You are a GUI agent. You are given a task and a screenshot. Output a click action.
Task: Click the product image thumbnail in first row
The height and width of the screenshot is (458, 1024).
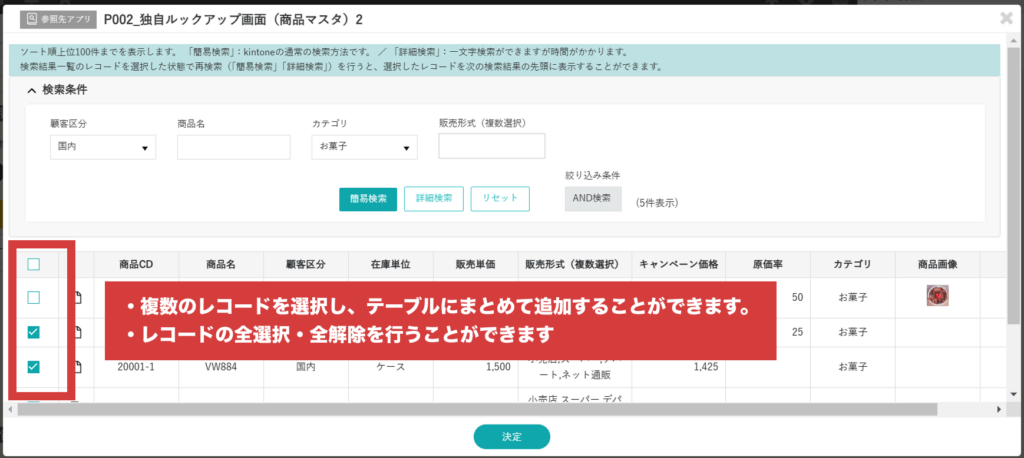click(x=937, y=296)
